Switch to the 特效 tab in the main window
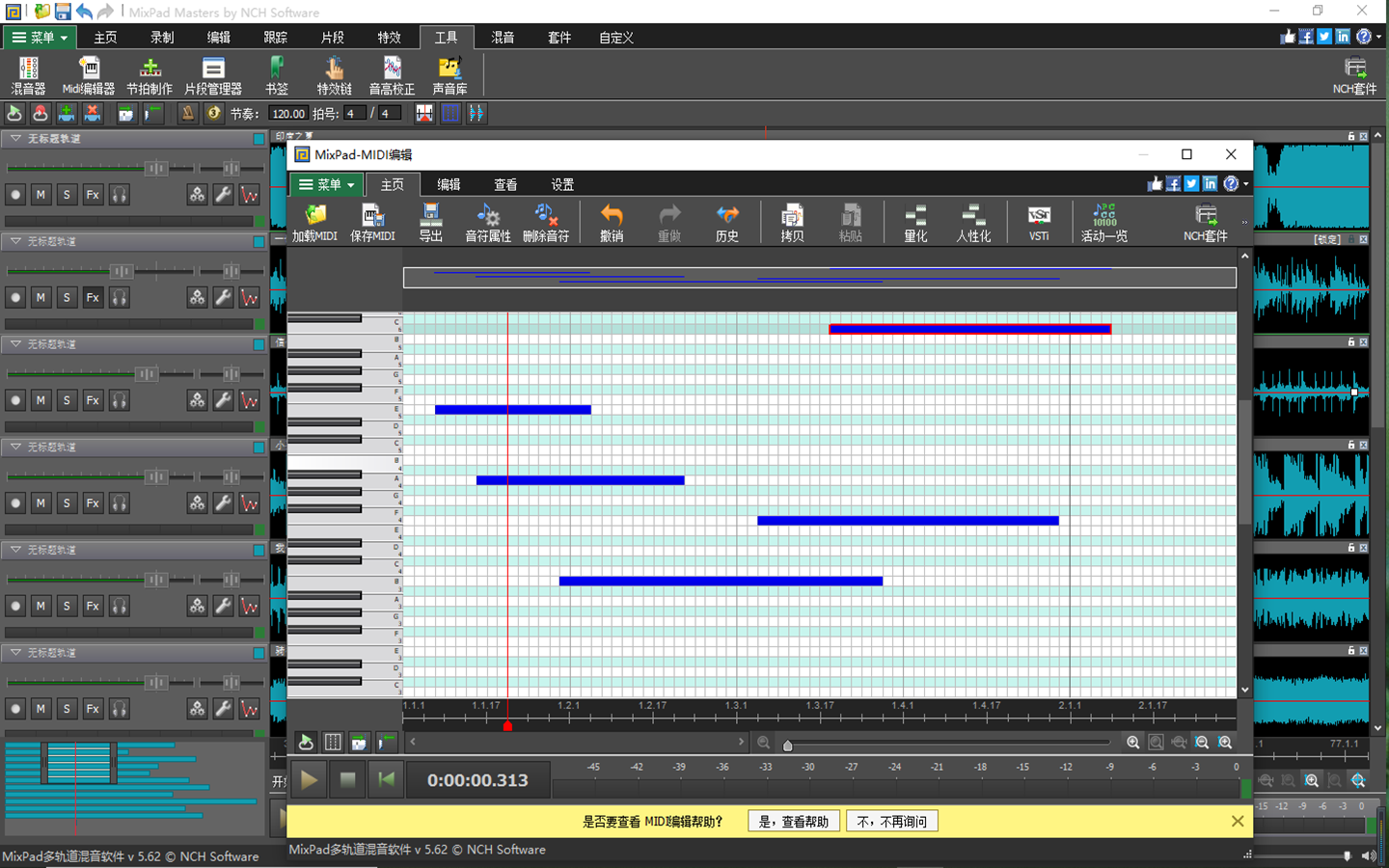Viewport: 1389px width, 868px height. 389,38
